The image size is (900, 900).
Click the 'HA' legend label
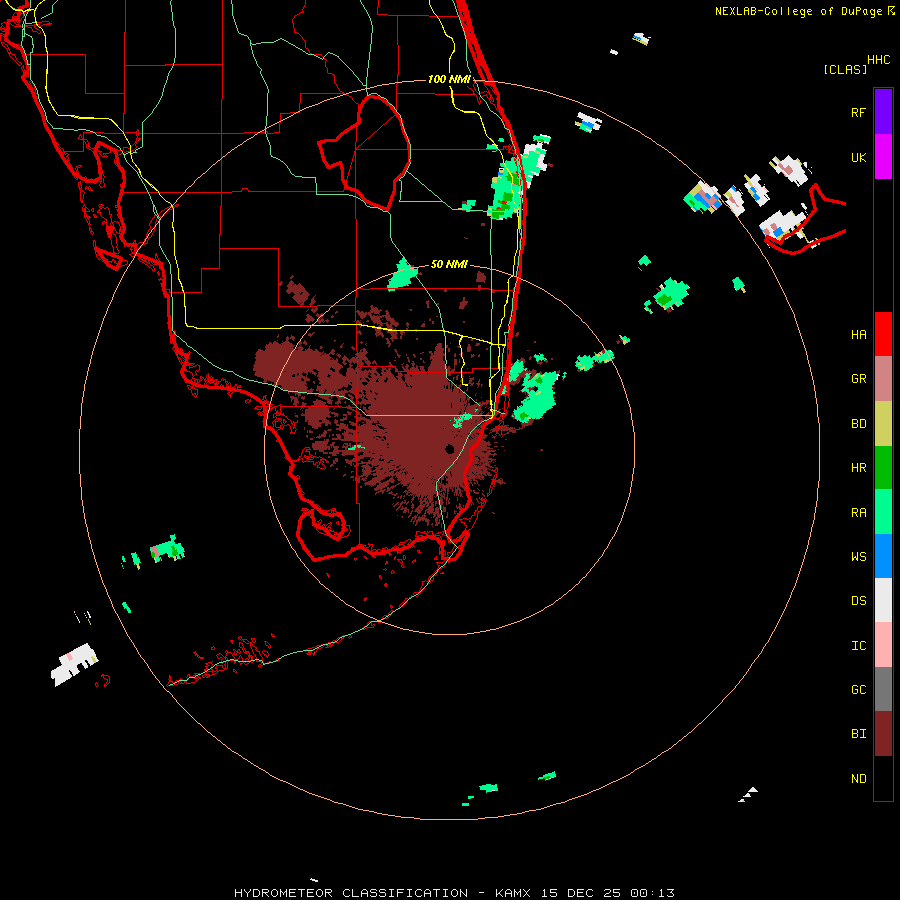tap(858, 335)
